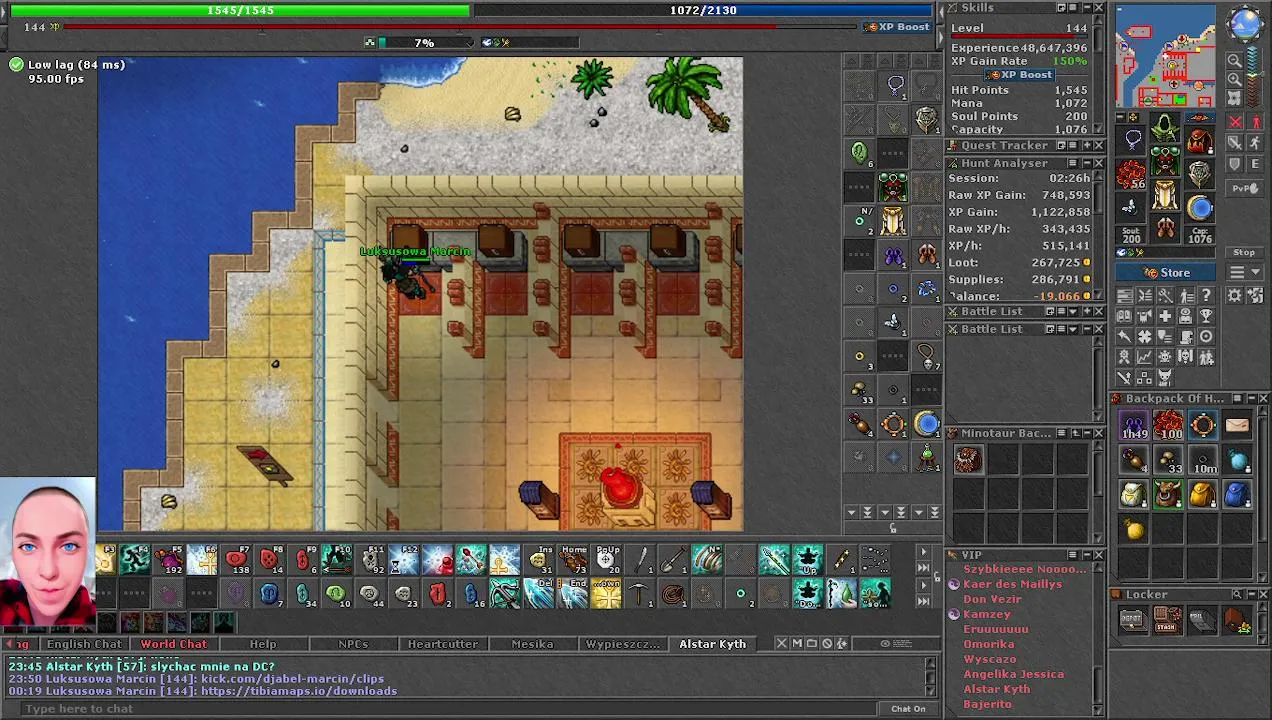Show server messages M icon in chat
The width and height of the screenshot is (1272, 720).
point(797,644)
